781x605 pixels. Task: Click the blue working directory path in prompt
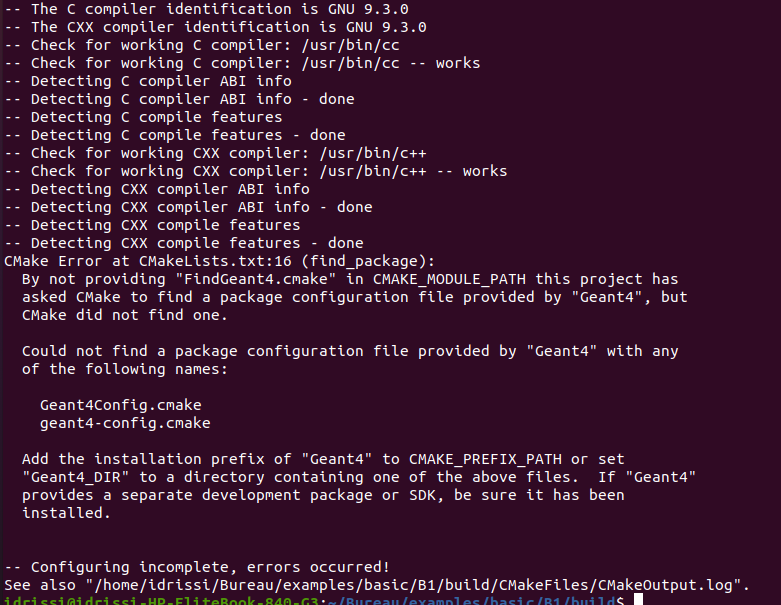tap(472, 601)
